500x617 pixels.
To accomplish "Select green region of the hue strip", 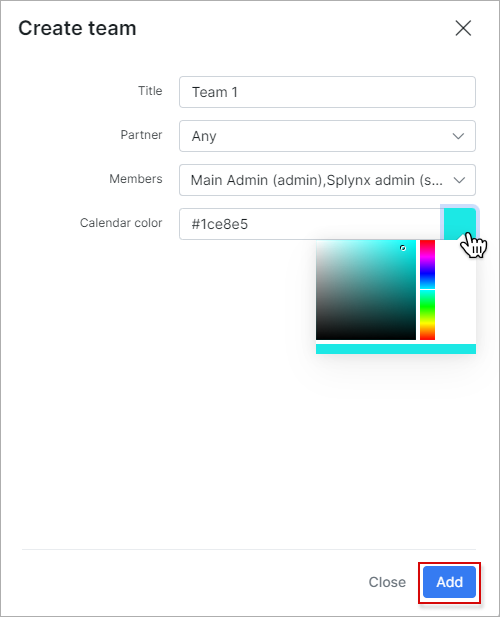I will point(427,306).
